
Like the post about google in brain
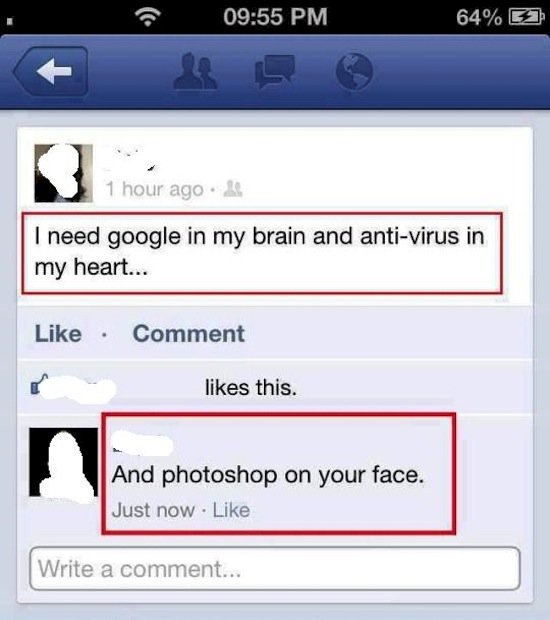59,333
